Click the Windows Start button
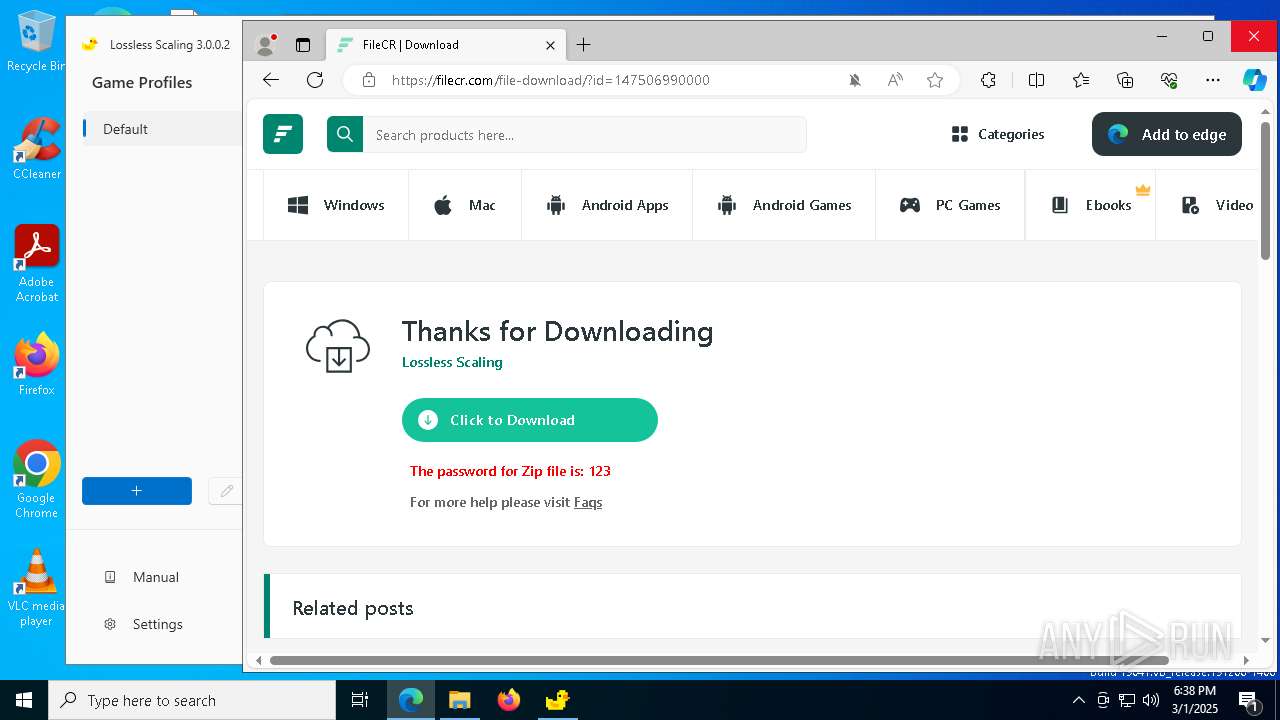Image resolution: width=1280 pixels, height=720 pixels. pos(24,700)
